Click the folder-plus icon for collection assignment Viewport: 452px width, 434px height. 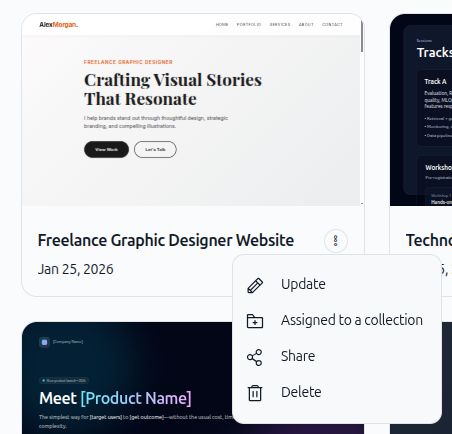255,321
